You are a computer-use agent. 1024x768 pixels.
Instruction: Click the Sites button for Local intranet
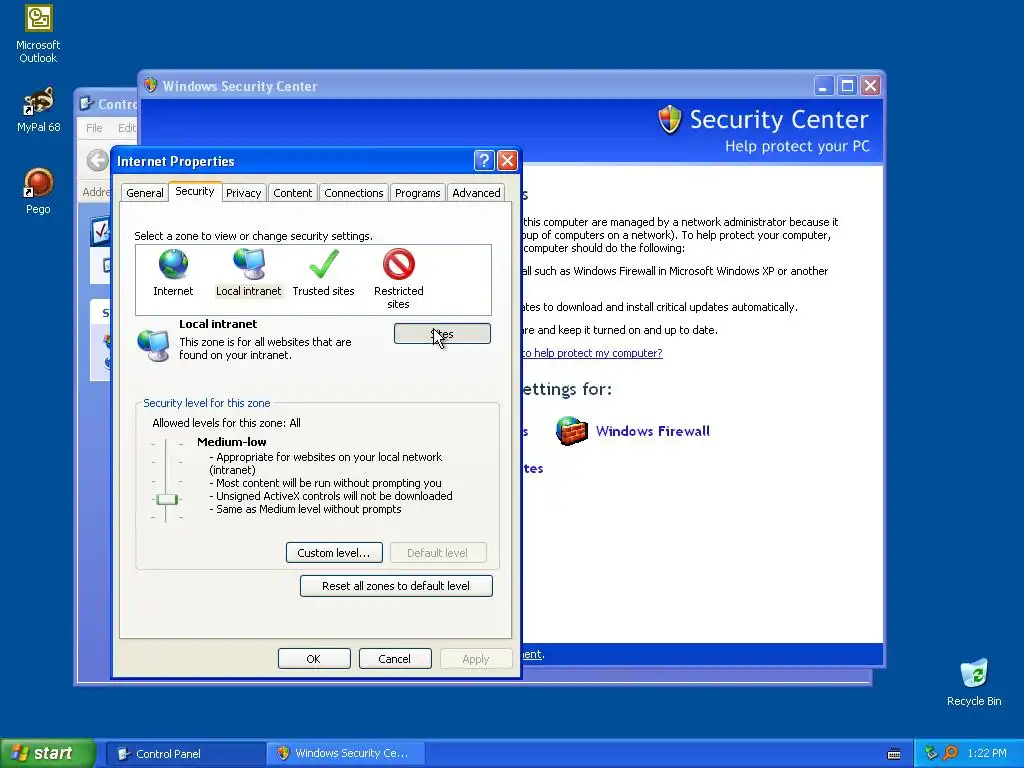coord(442,334)
